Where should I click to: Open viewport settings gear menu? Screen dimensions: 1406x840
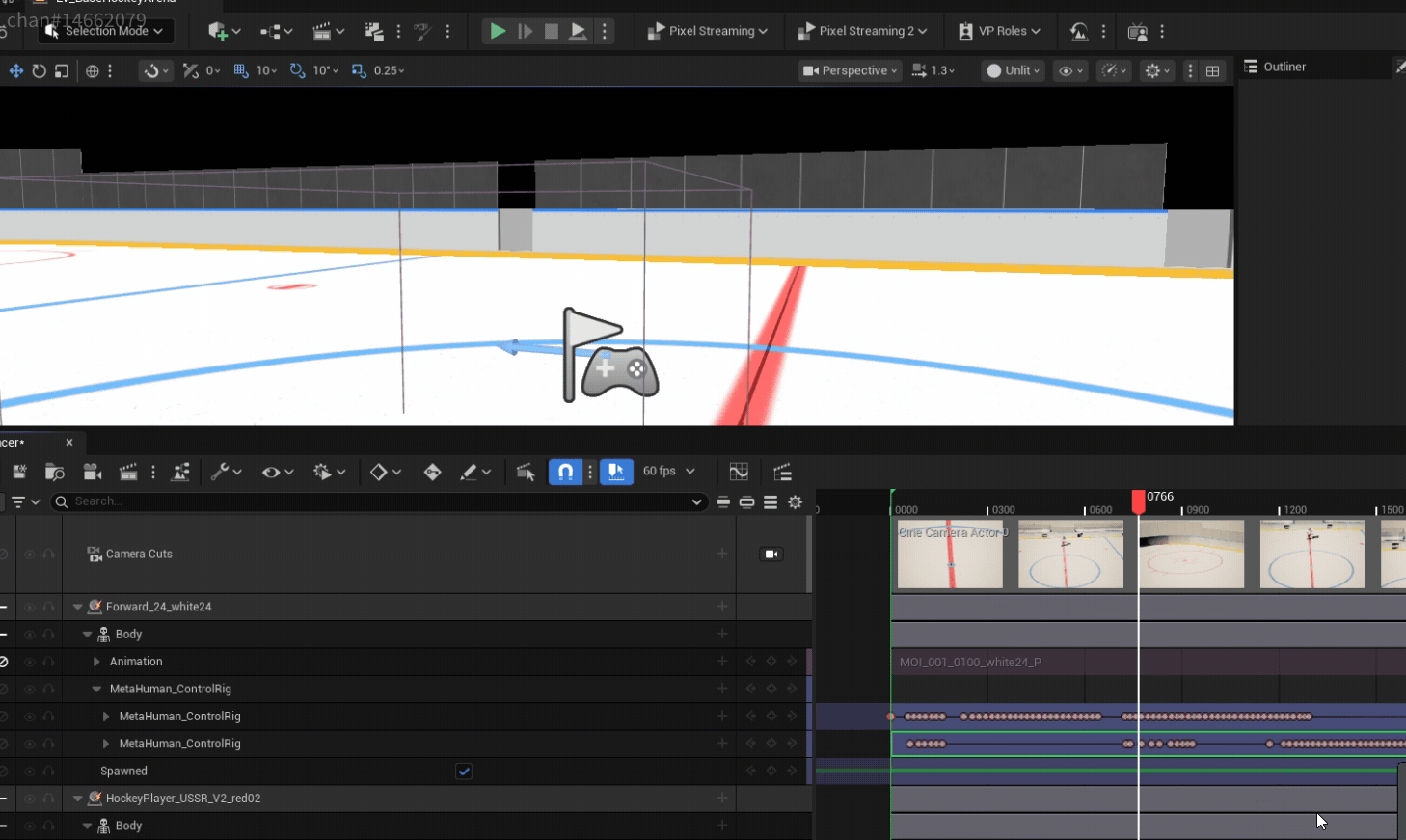point(1156,70)
